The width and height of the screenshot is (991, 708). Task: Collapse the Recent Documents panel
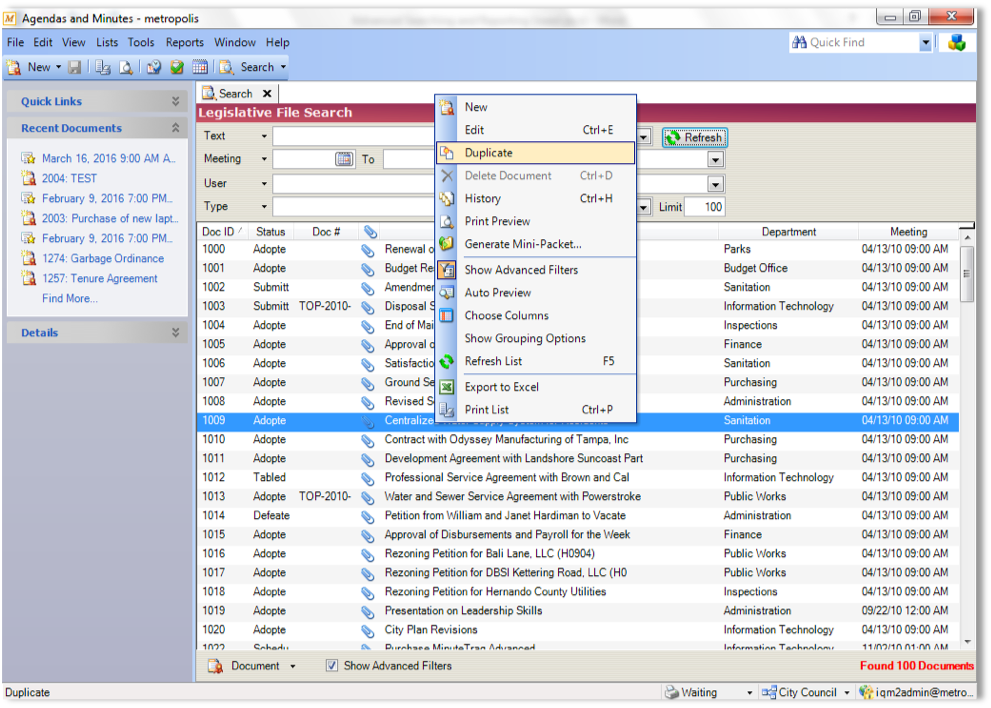pyautogui.click(x=175, y=128)
